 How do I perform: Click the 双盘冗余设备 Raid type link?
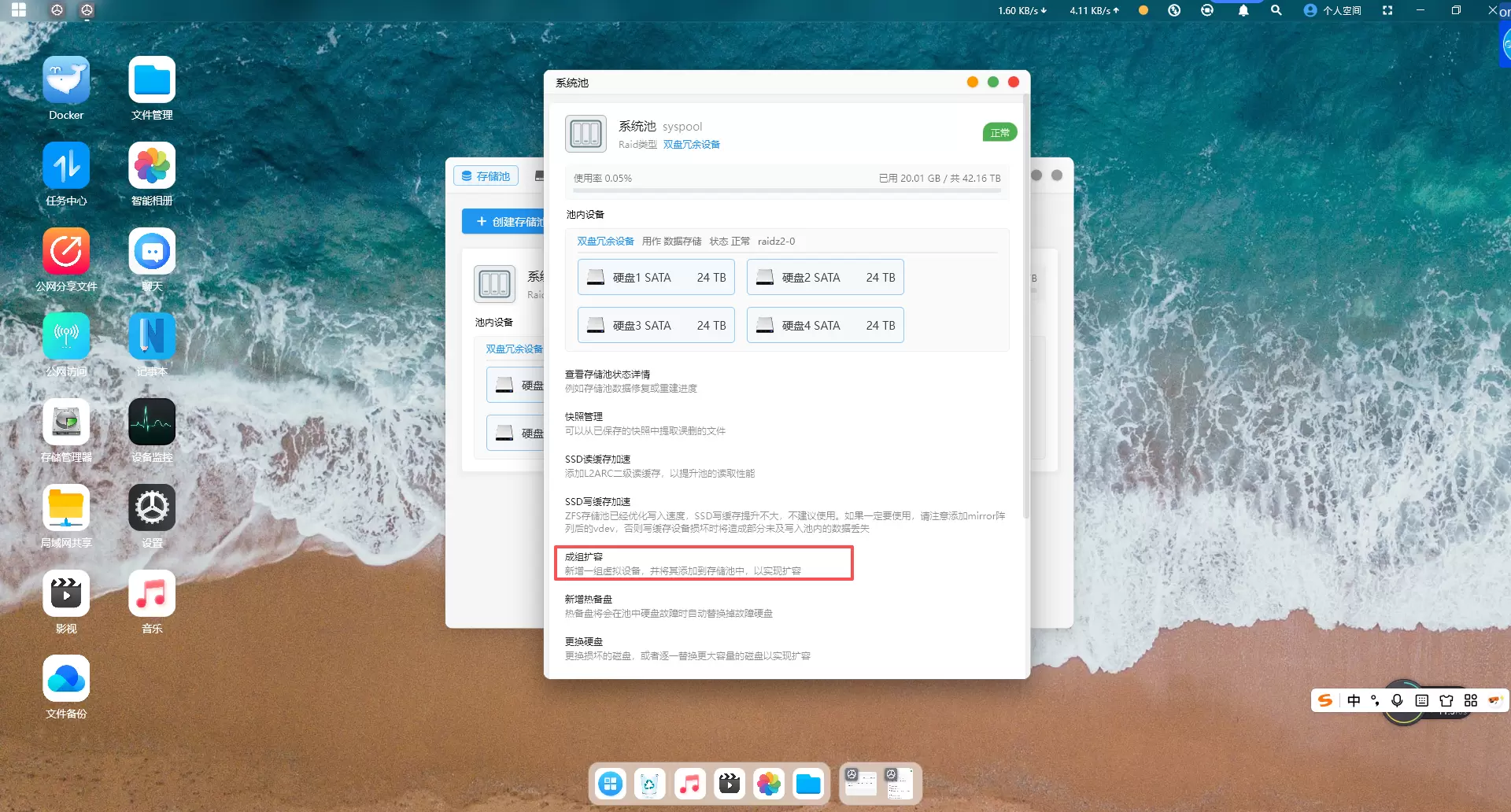pos(691,145)
